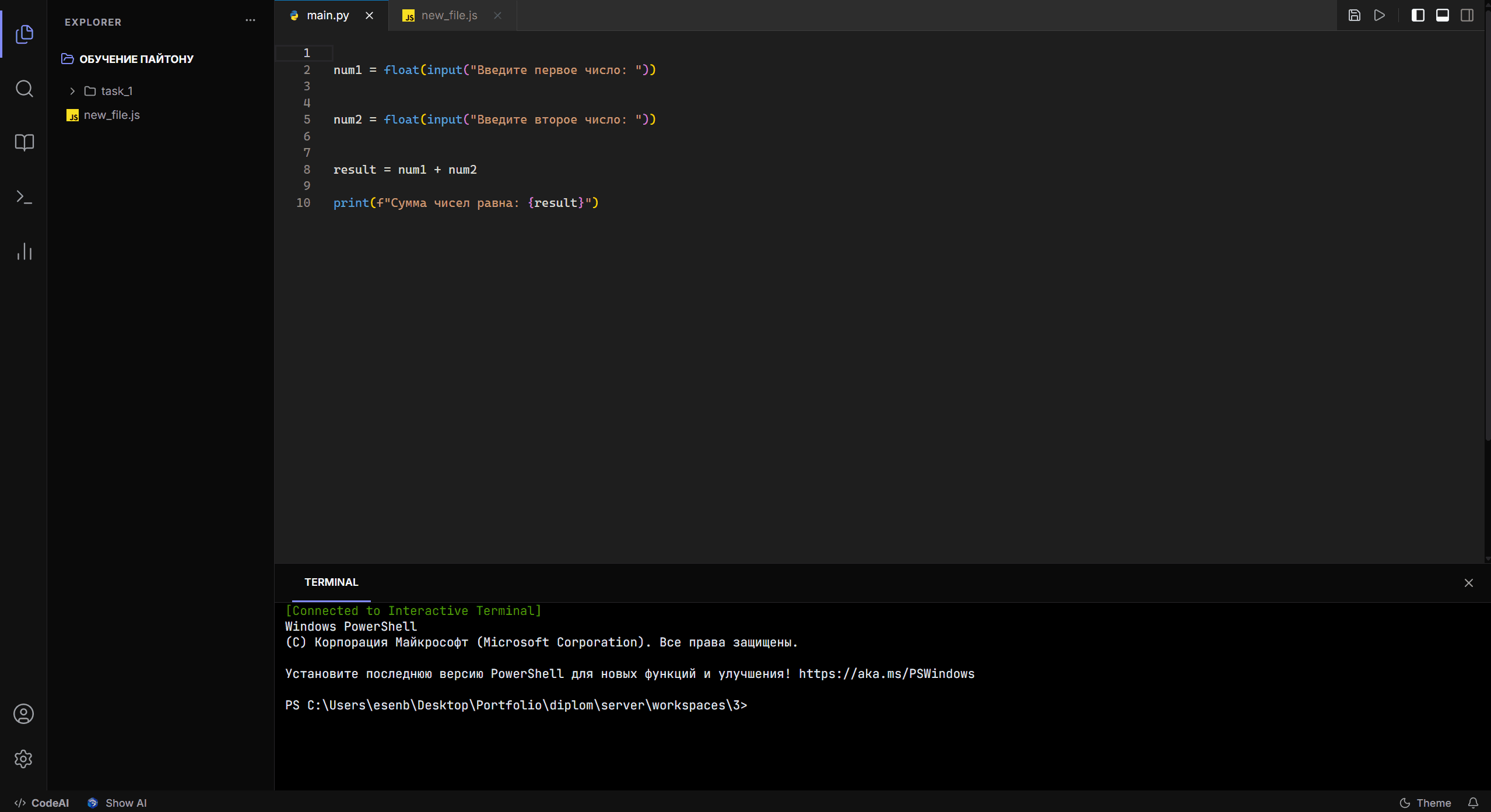
Task: Click the CodeAI status bar label
Action: click(41, 803)
